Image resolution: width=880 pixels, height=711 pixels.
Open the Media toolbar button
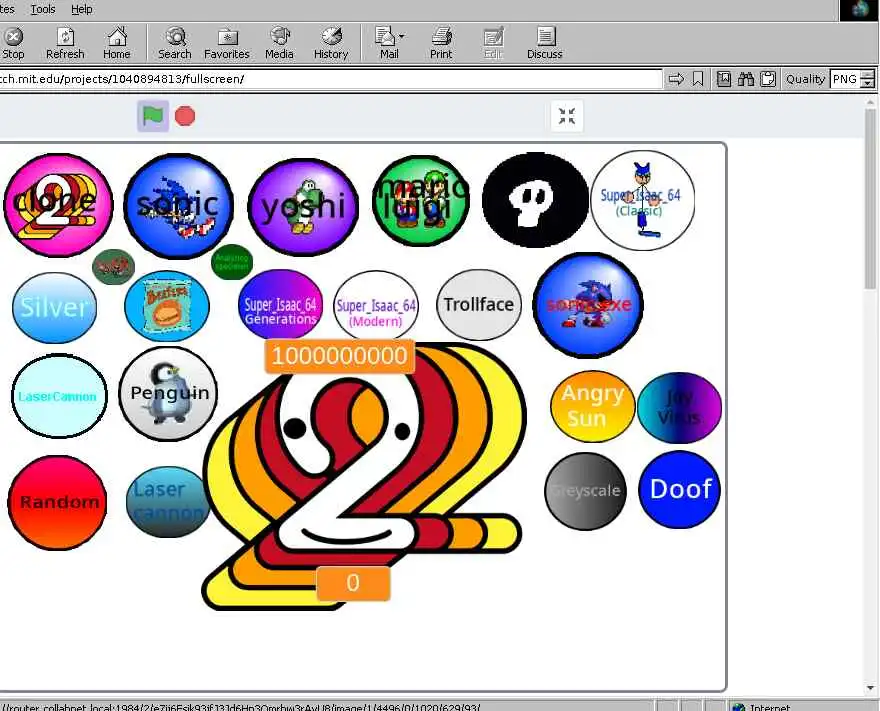point(279,43)
